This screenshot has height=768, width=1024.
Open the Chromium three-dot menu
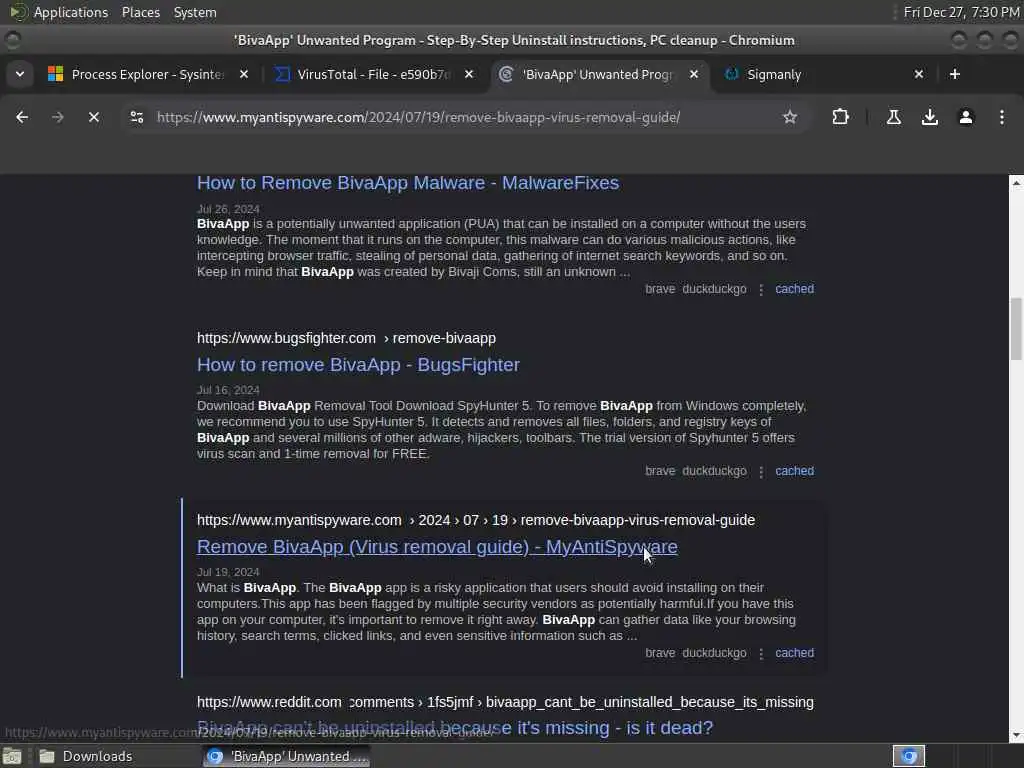1001,118
